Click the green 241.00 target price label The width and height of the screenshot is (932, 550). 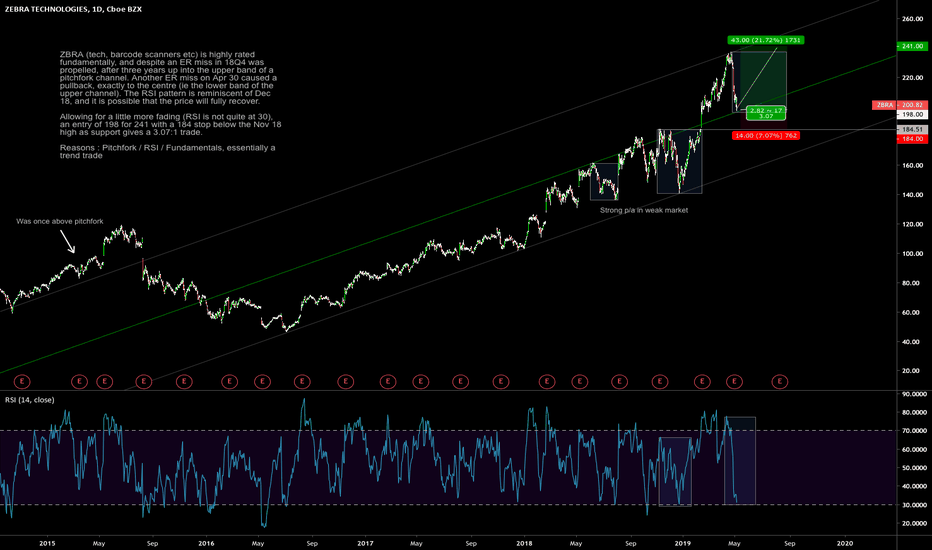[911, 46]
